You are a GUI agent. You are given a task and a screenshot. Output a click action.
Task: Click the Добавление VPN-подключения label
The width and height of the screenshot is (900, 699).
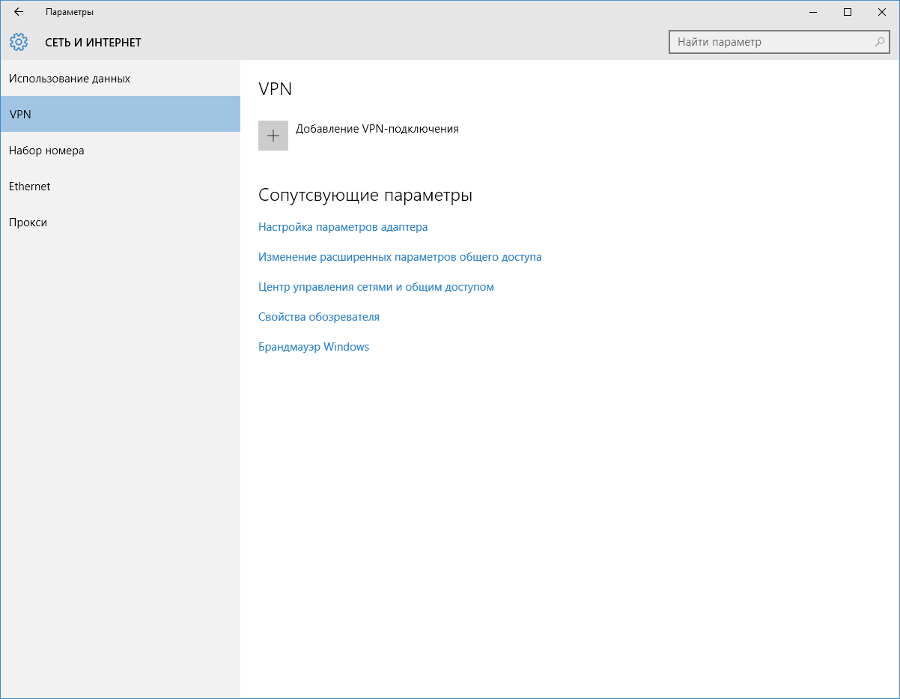(377, 129)
